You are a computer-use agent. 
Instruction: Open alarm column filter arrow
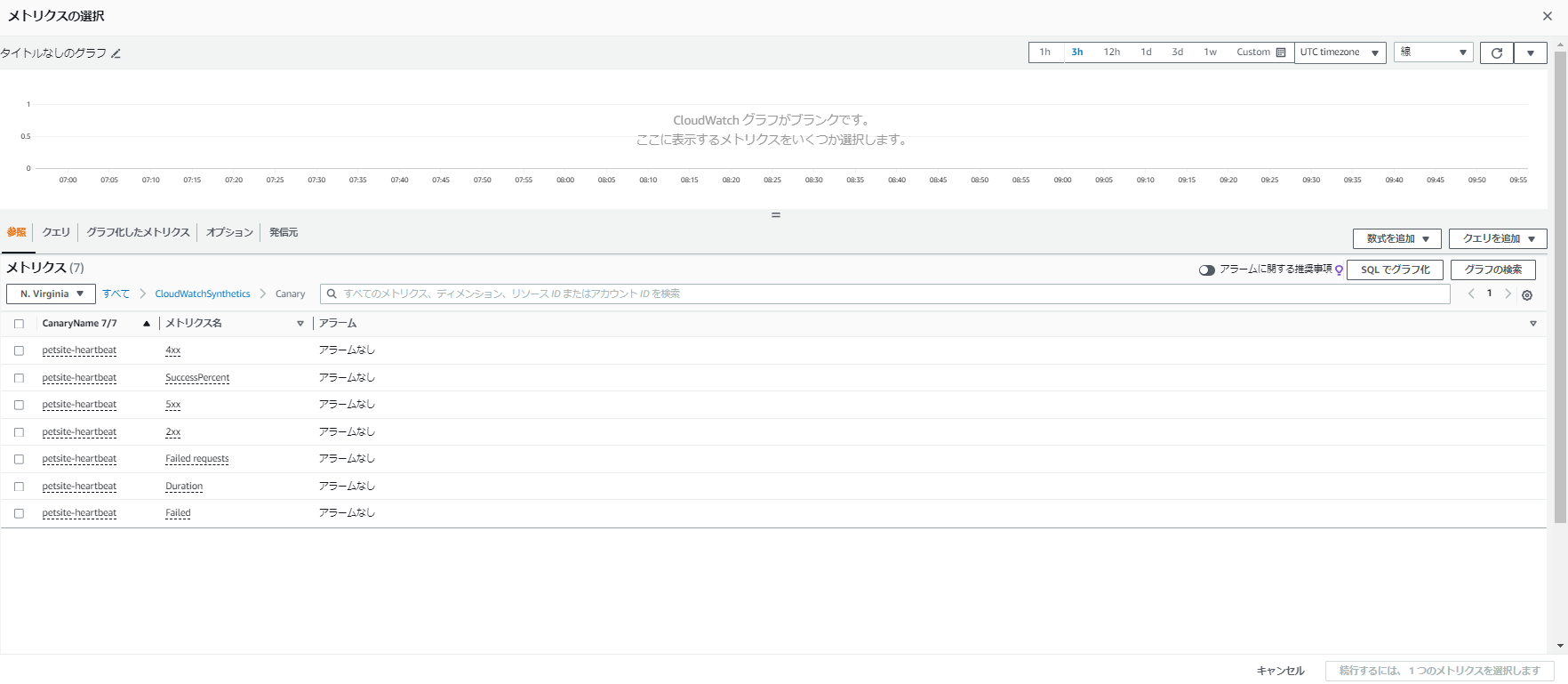tap(1533, 324)
